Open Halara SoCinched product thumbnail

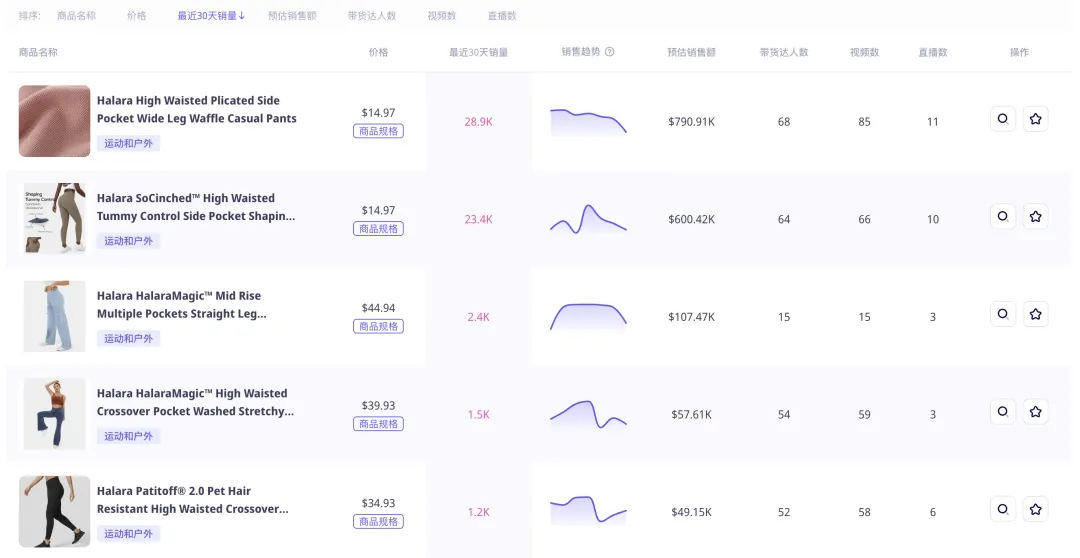54,218
